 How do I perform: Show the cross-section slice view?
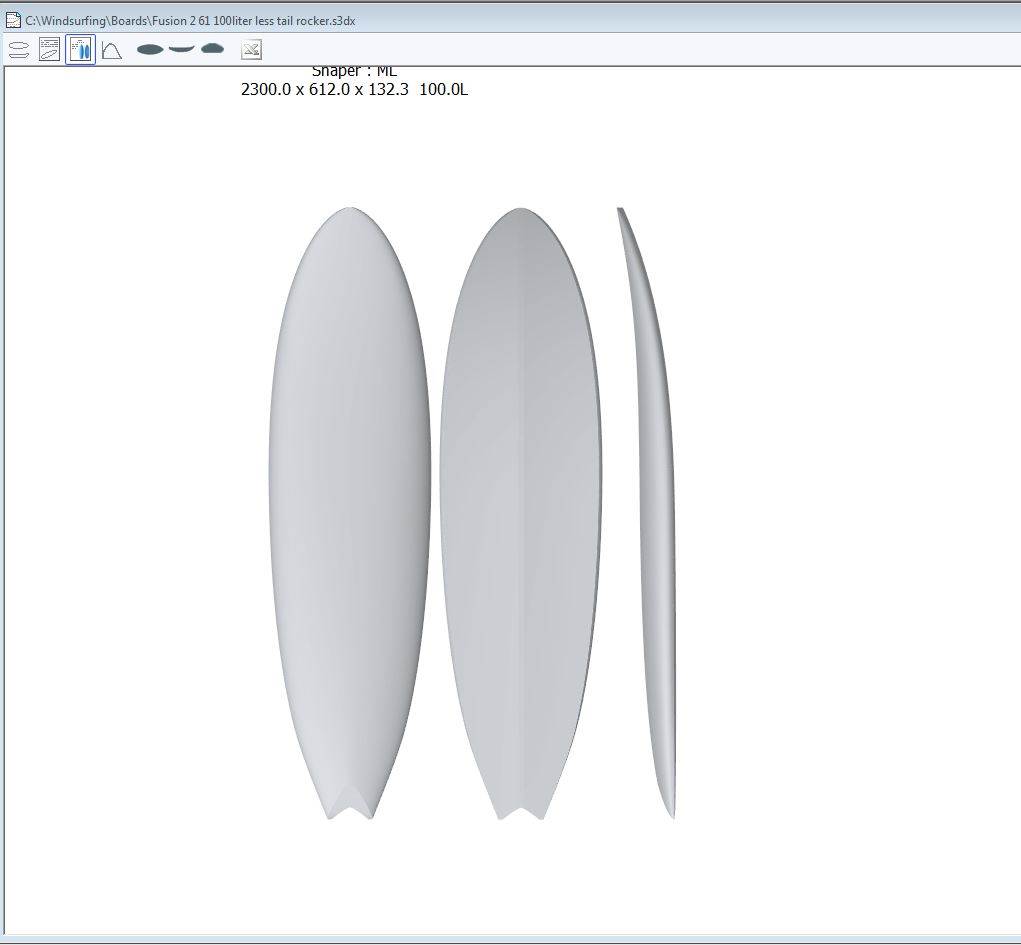click(x=212, y=48)
